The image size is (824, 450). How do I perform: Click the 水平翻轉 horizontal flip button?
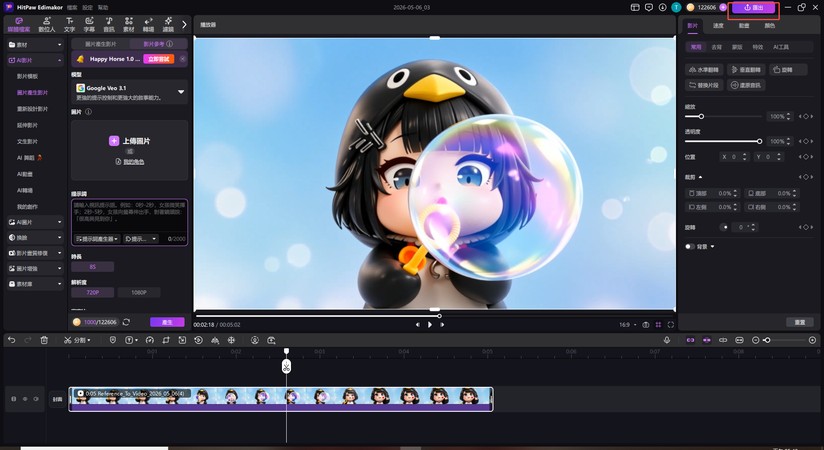704,69
